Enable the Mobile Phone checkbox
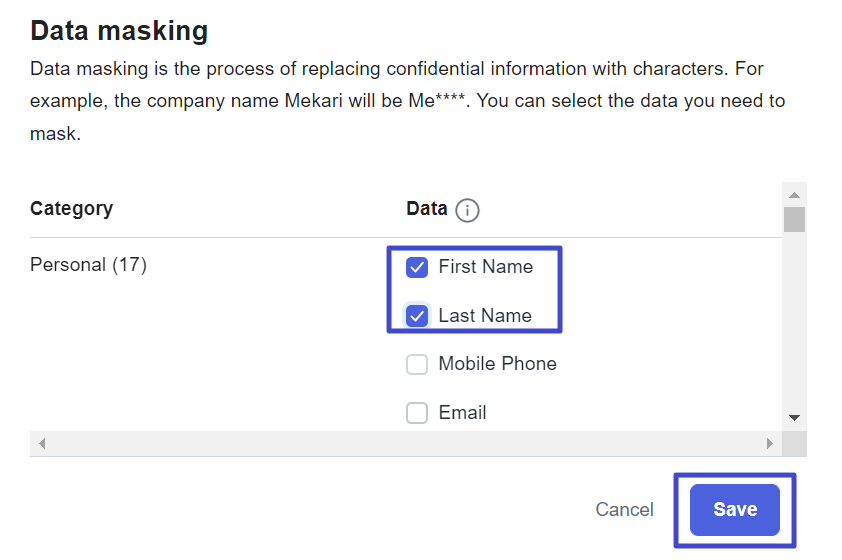The width and height of the screenshot is (842, 560). click(417, 364)
